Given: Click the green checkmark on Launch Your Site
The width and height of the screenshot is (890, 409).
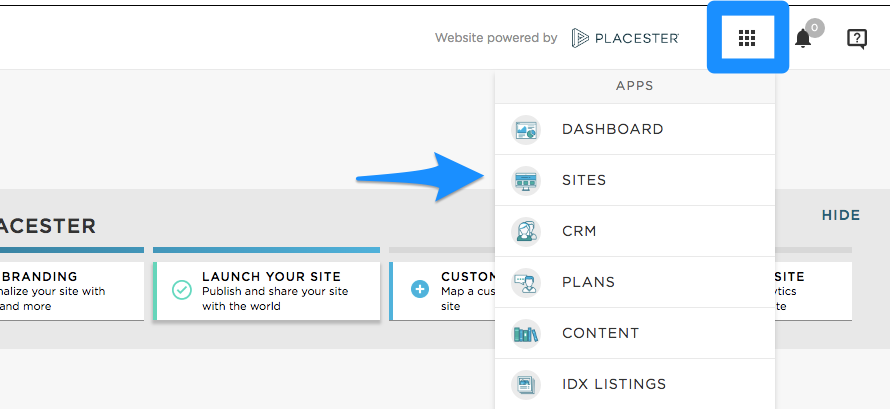Looking at the screenshot, I should (182, 290).
